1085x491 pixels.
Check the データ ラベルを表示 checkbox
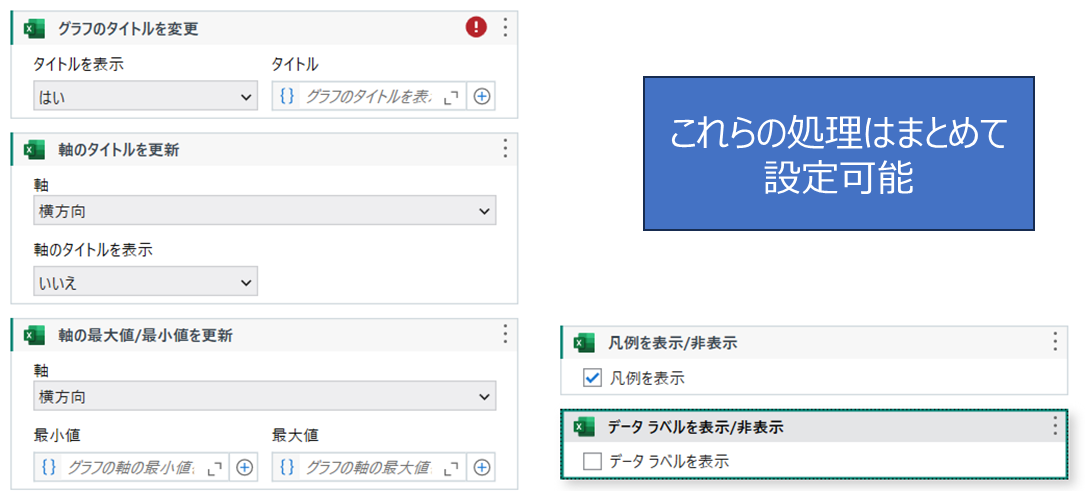click(592, 461)
